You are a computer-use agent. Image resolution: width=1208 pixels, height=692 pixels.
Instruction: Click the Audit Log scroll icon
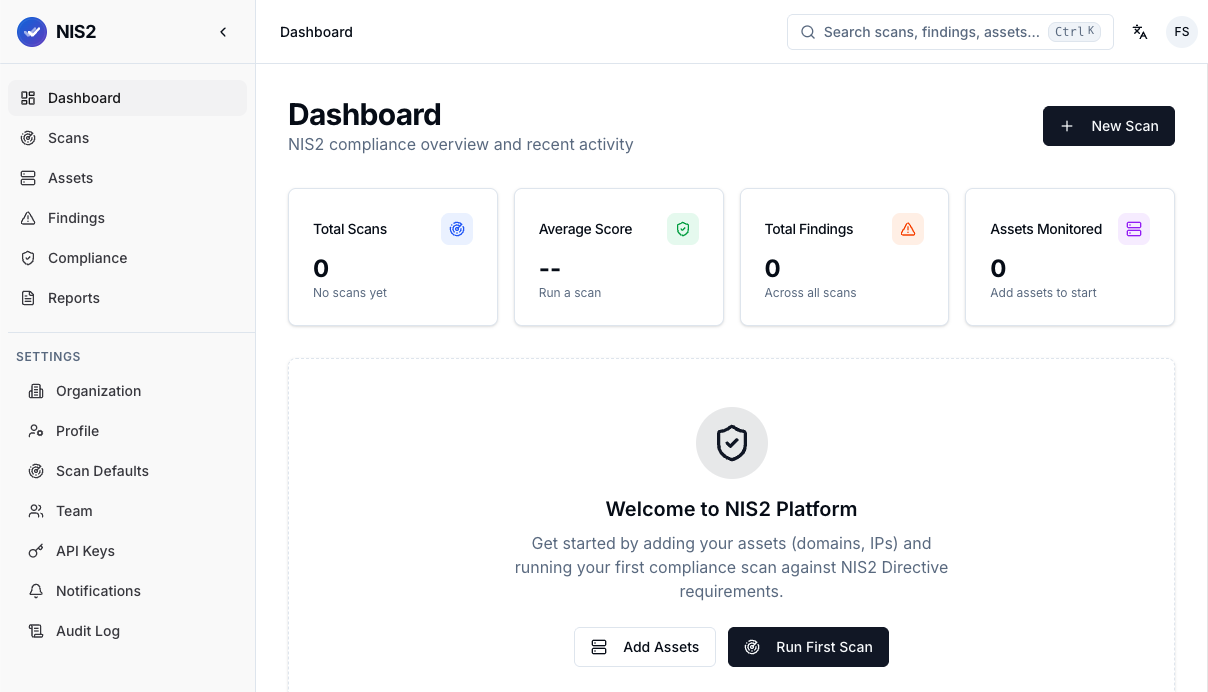tap(36, 631)
